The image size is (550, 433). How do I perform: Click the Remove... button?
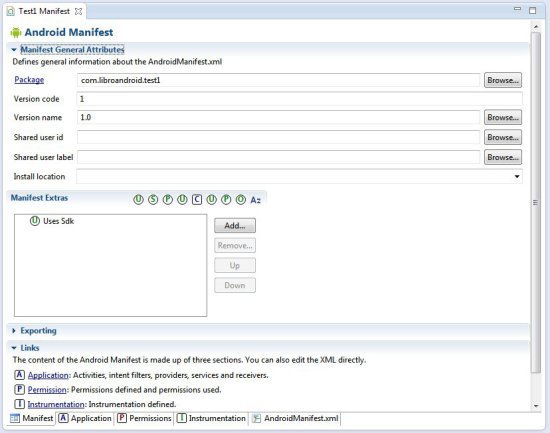(x=235, y=246)
